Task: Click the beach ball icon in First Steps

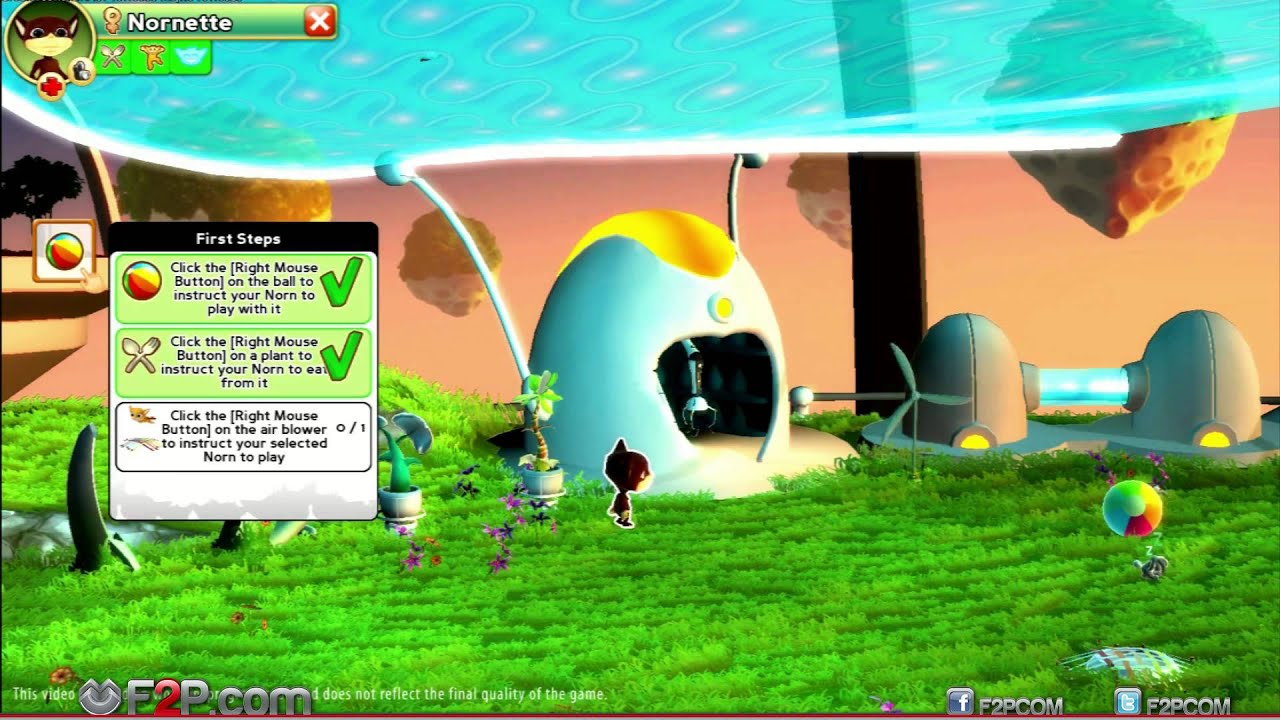Action: [142, 281]
